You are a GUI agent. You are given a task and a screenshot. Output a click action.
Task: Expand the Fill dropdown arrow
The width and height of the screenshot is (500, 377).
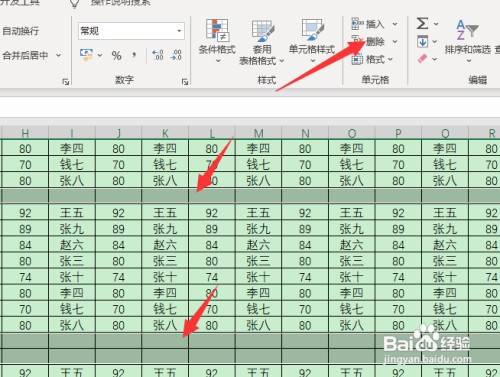pyautogui.click(x=435, y=42)
